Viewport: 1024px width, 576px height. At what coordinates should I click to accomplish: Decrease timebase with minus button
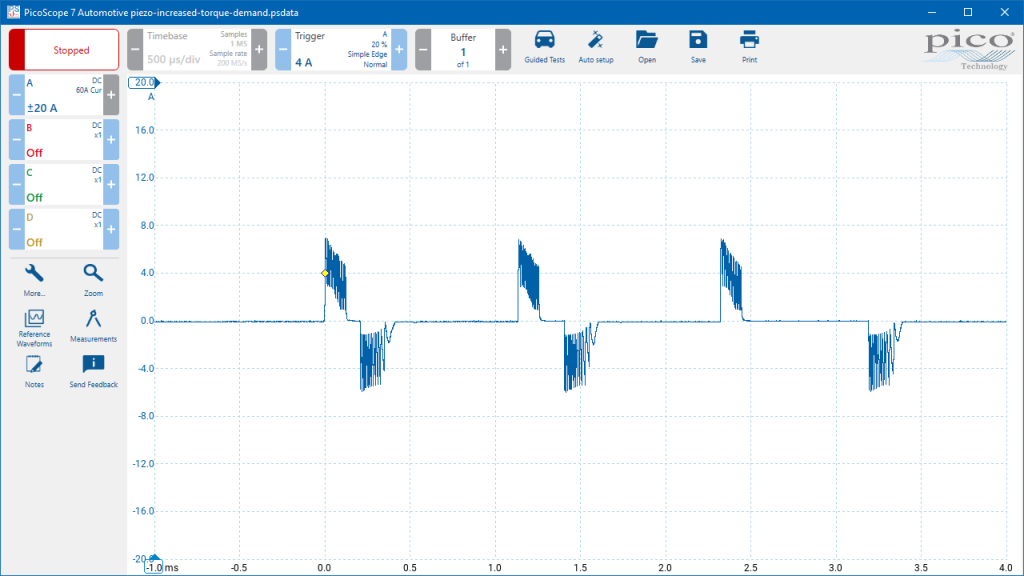135,50
